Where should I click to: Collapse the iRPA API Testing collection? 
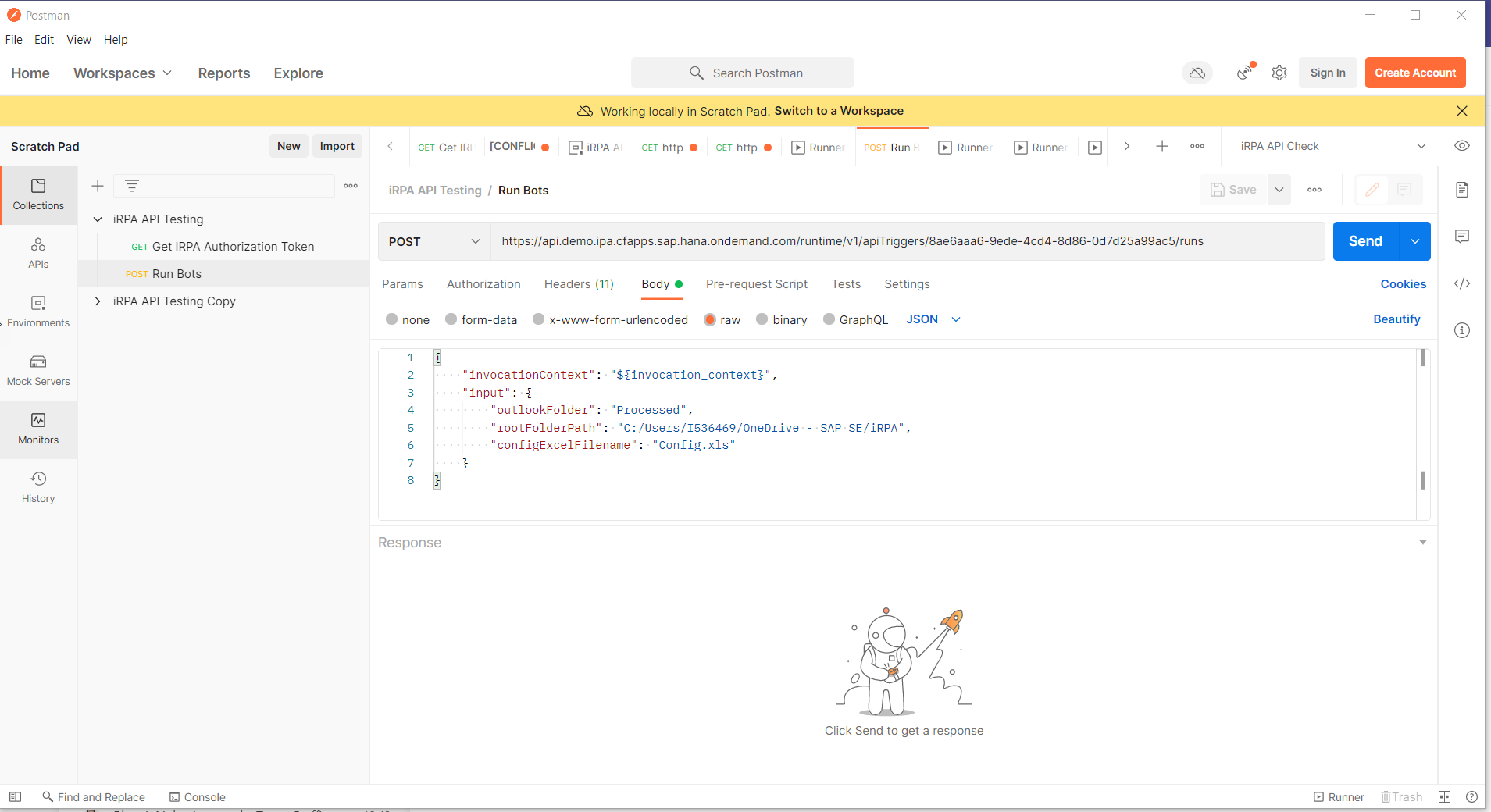(x=98, y=219)
